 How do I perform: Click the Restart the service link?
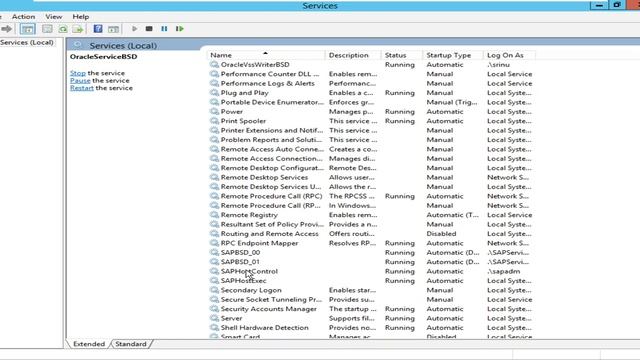[x=82, y=88]
